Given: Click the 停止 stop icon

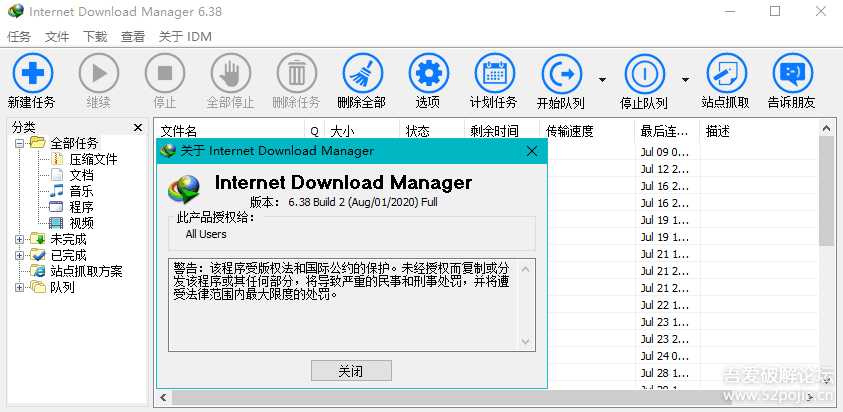Looking at the screenshot, I should 165,73.
